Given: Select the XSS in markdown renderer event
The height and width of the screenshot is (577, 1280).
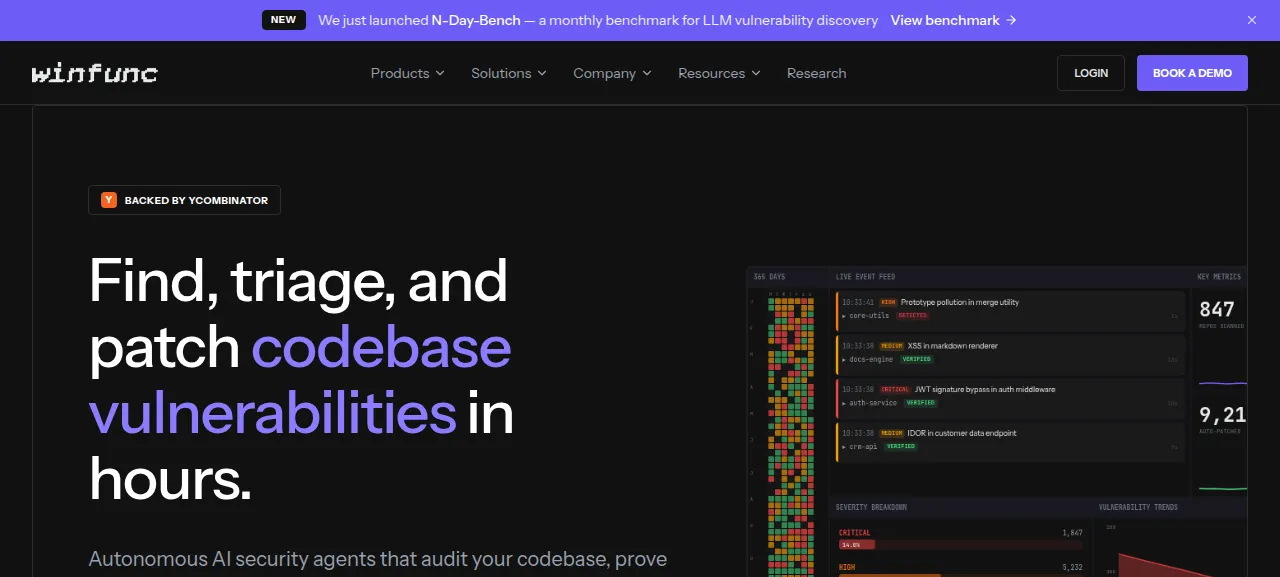Looking at the screenshot, I should (1009, 352).
